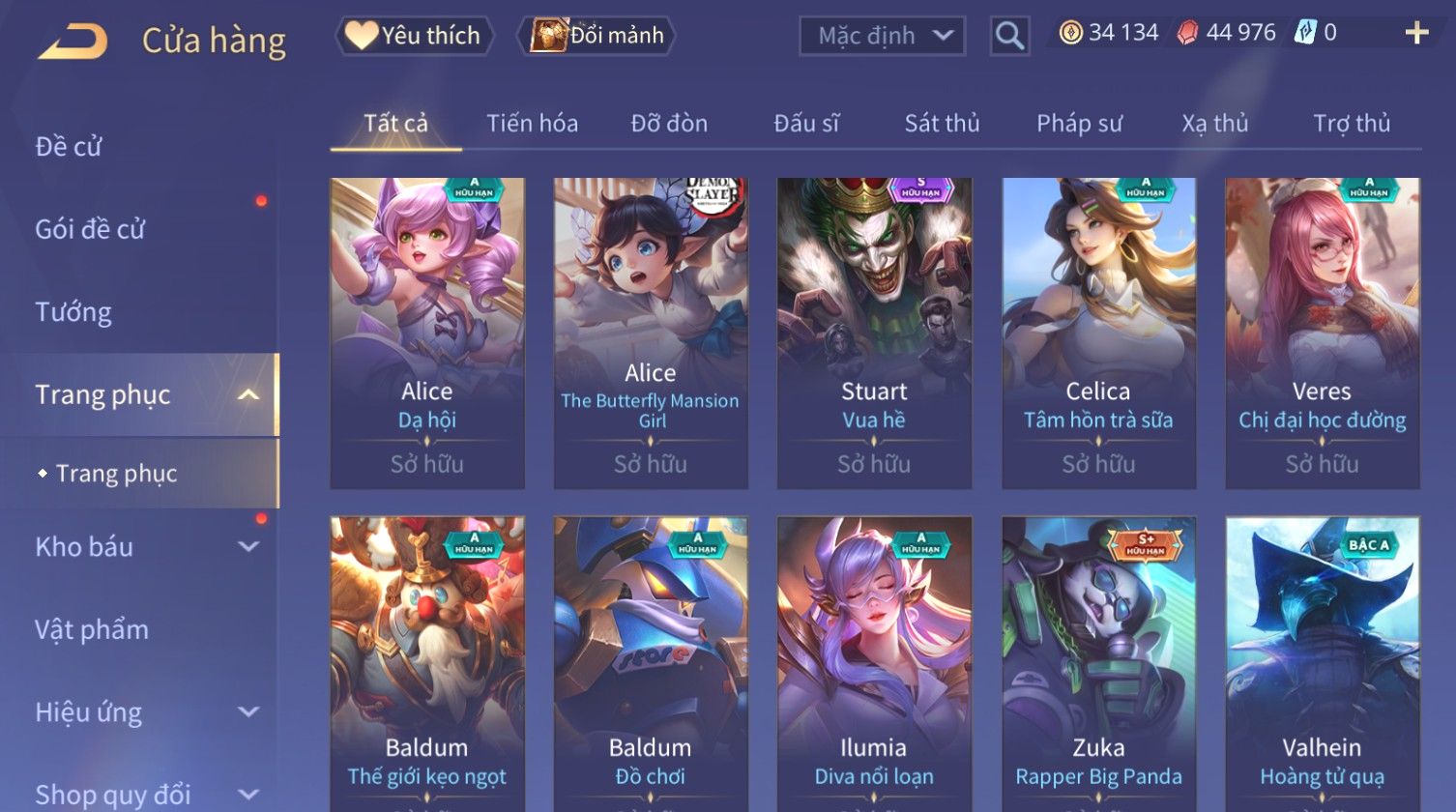This screenshot has height=812, width=1456.
Task: Open the search magnifier icon
Action: tap(1009, 36)
